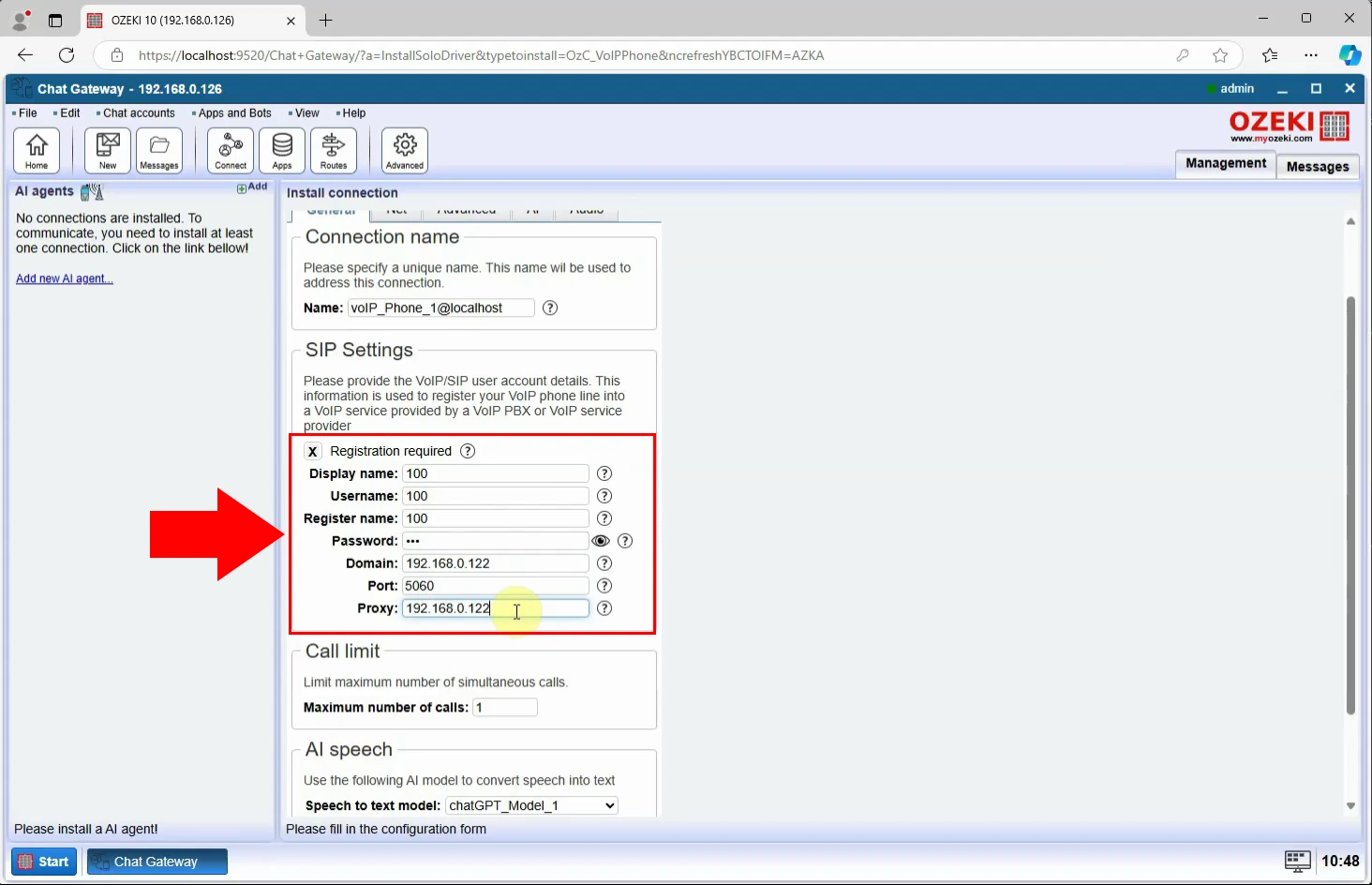
Task: Click the scrollbar up arrow
Action: click(x=1350, y=221)
